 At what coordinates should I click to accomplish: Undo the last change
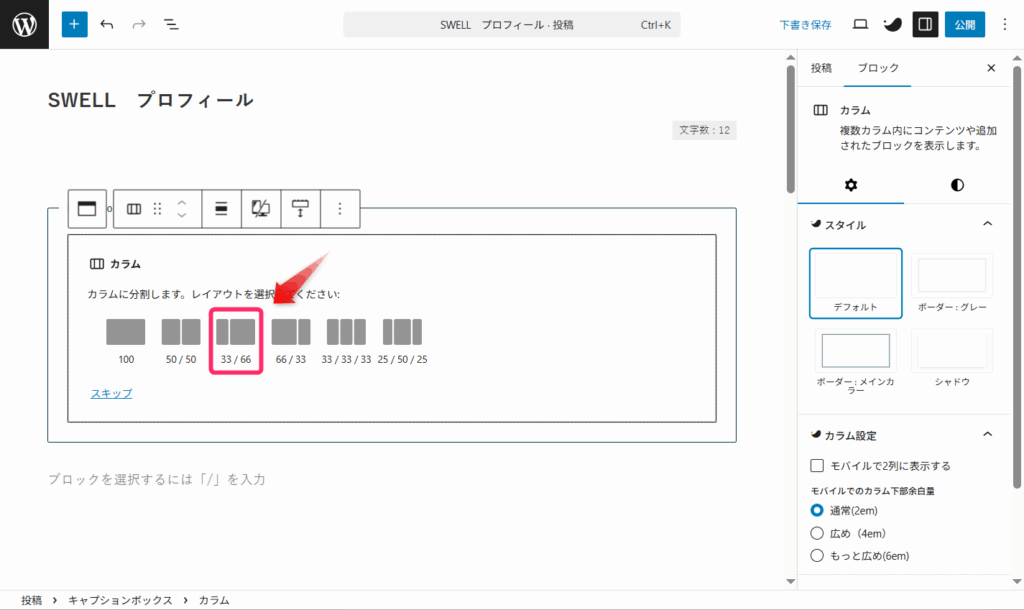pyautogui.click(x=106, y=24)
